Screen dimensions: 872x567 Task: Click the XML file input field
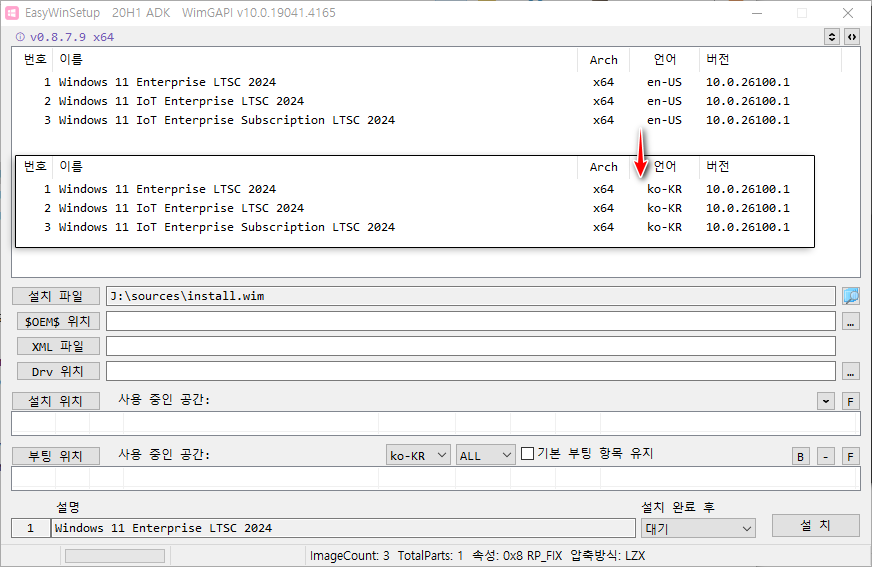pos(470,346)
